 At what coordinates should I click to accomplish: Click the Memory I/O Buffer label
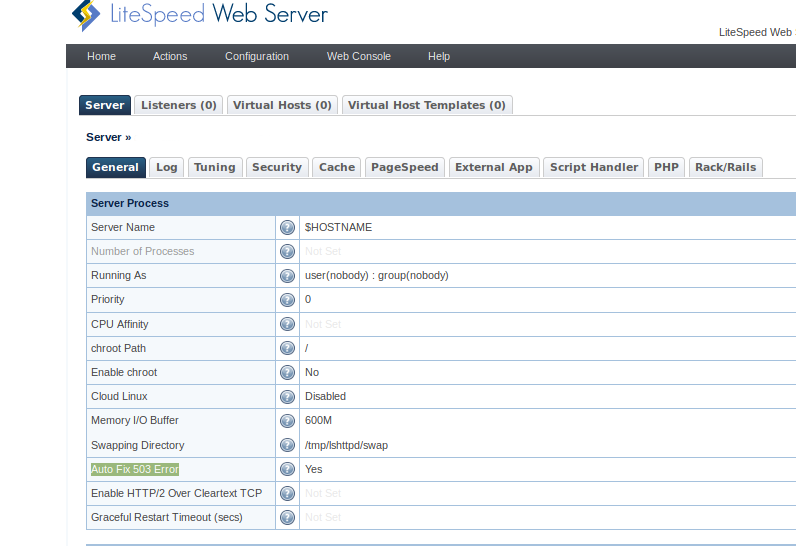tap(135, 421)
